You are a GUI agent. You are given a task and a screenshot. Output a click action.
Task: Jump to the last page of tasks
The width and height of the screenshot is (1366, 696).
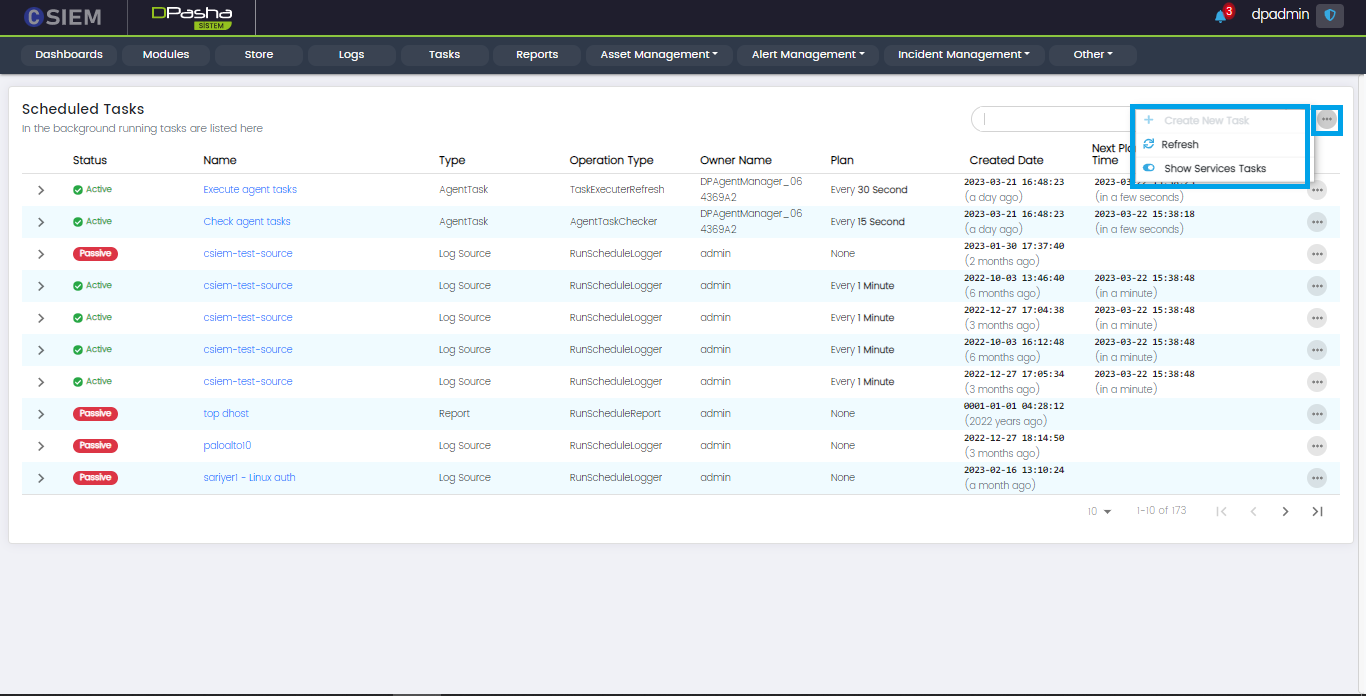1317,512
